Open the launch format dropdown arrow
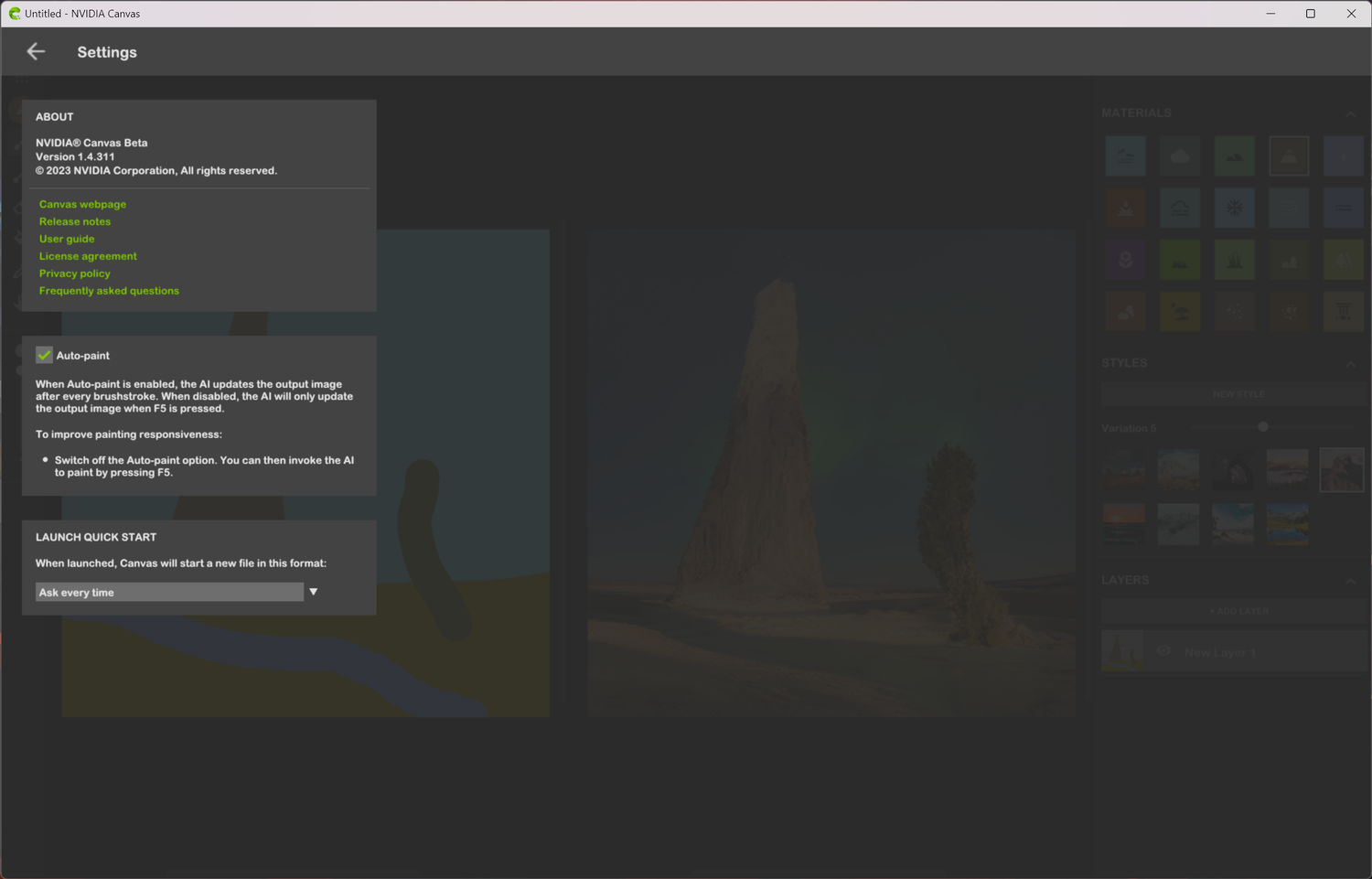This screenshot has width=1372, height=879. [314, 592]
